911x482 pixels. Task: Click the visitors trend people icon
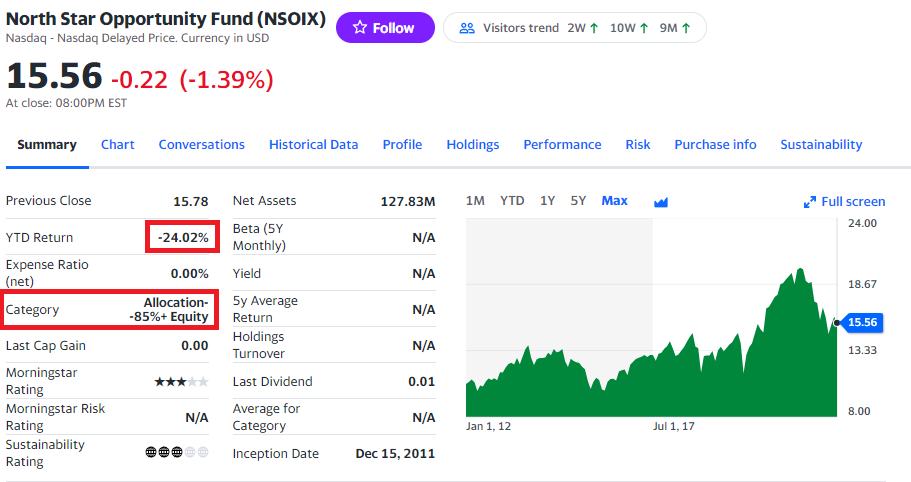pos(467,28)
